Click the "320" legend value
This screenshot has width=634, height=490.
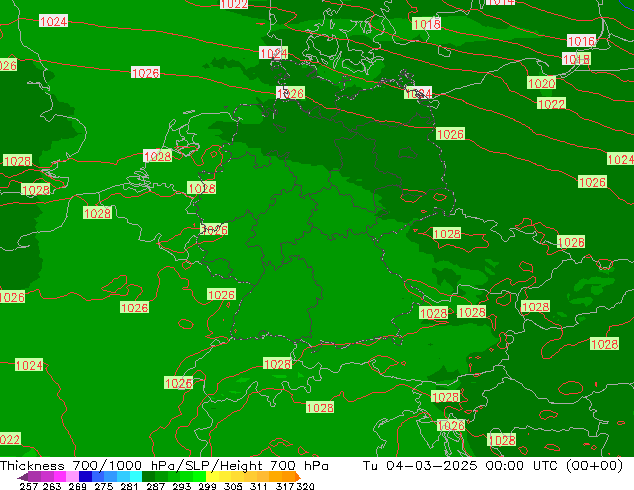tap(305, 486)
